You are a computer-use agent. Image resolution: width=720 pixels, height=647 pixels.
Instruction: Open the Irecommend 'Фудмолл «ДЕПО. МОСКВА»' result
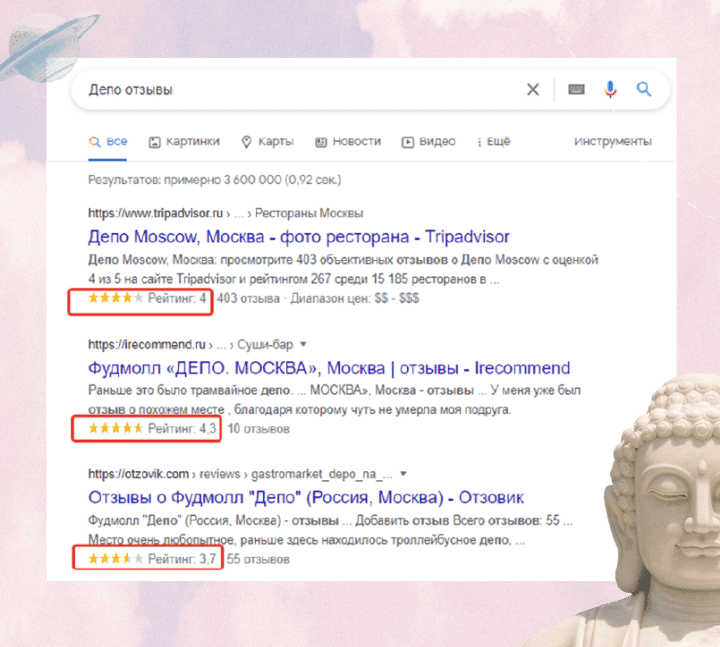coord(329,368)
